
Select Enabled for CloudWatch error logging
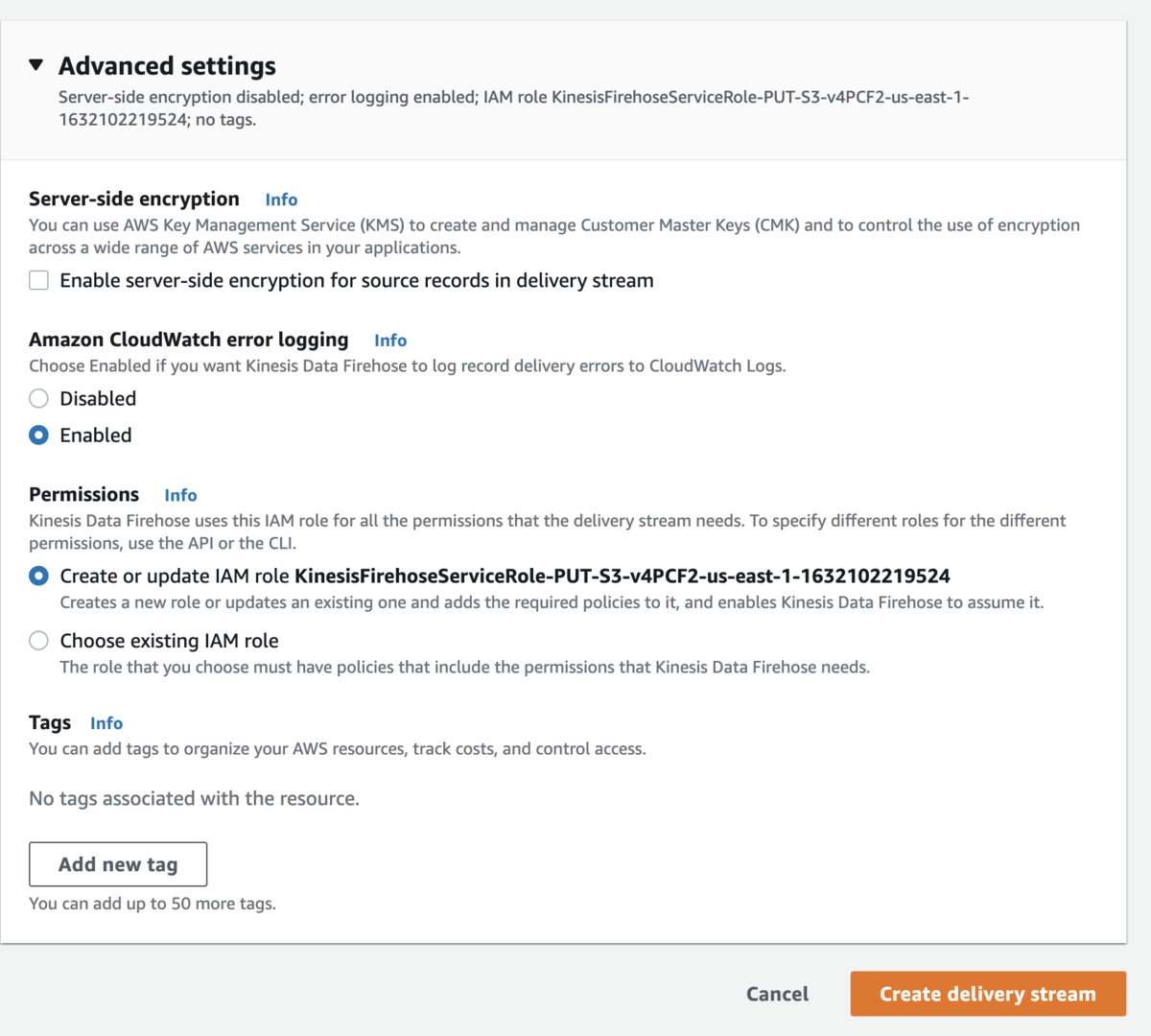pyautogui.click(x=38, y=435)
